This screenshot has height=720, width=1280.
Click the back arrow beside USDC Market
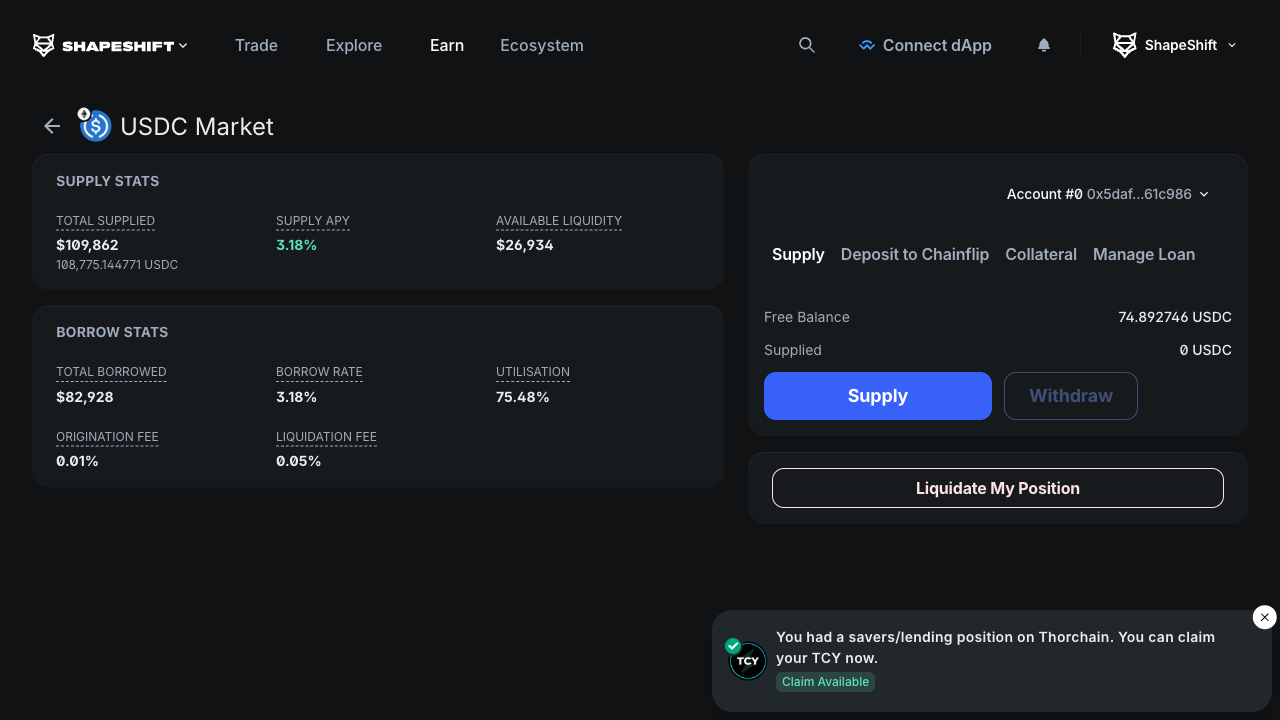tap(52, 126)
